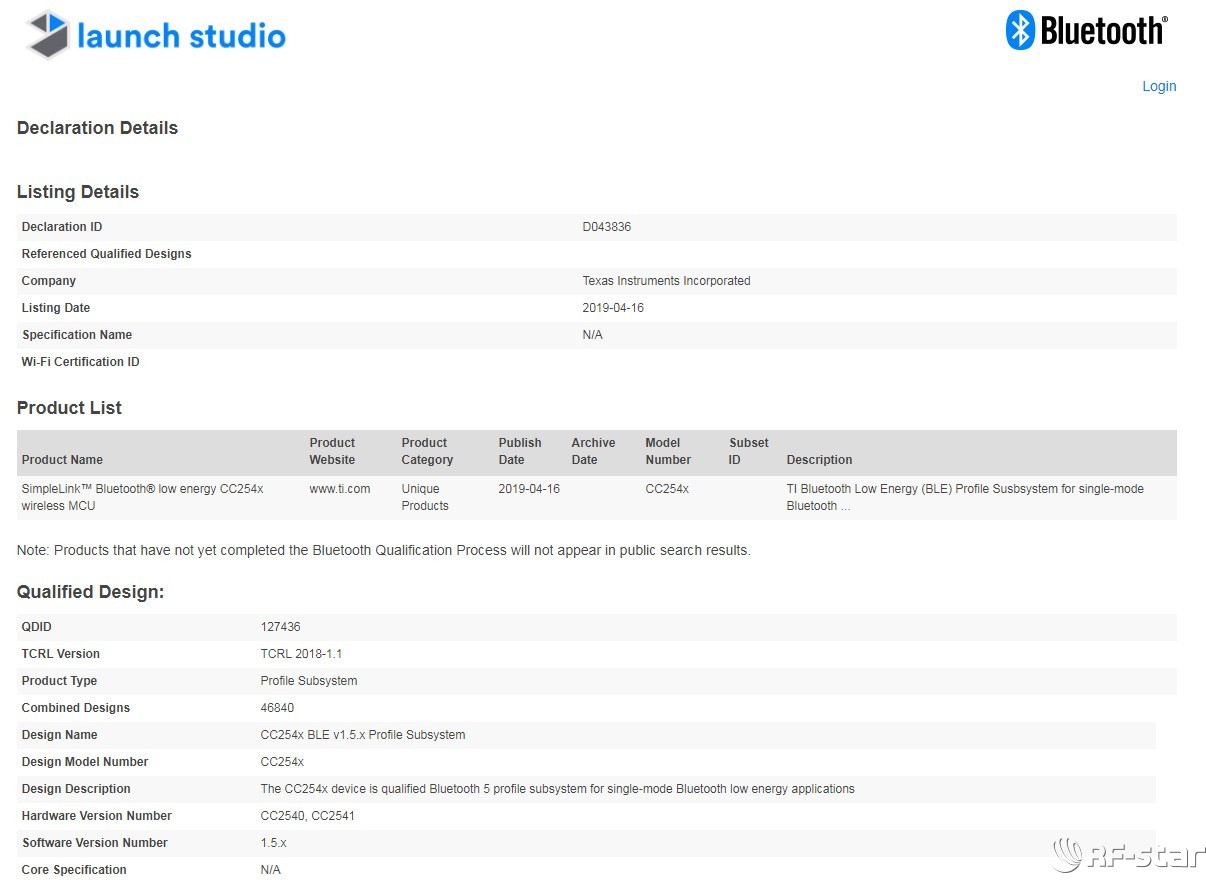
Task: Select declaration ID value D043836
Action: coord(607,227)
